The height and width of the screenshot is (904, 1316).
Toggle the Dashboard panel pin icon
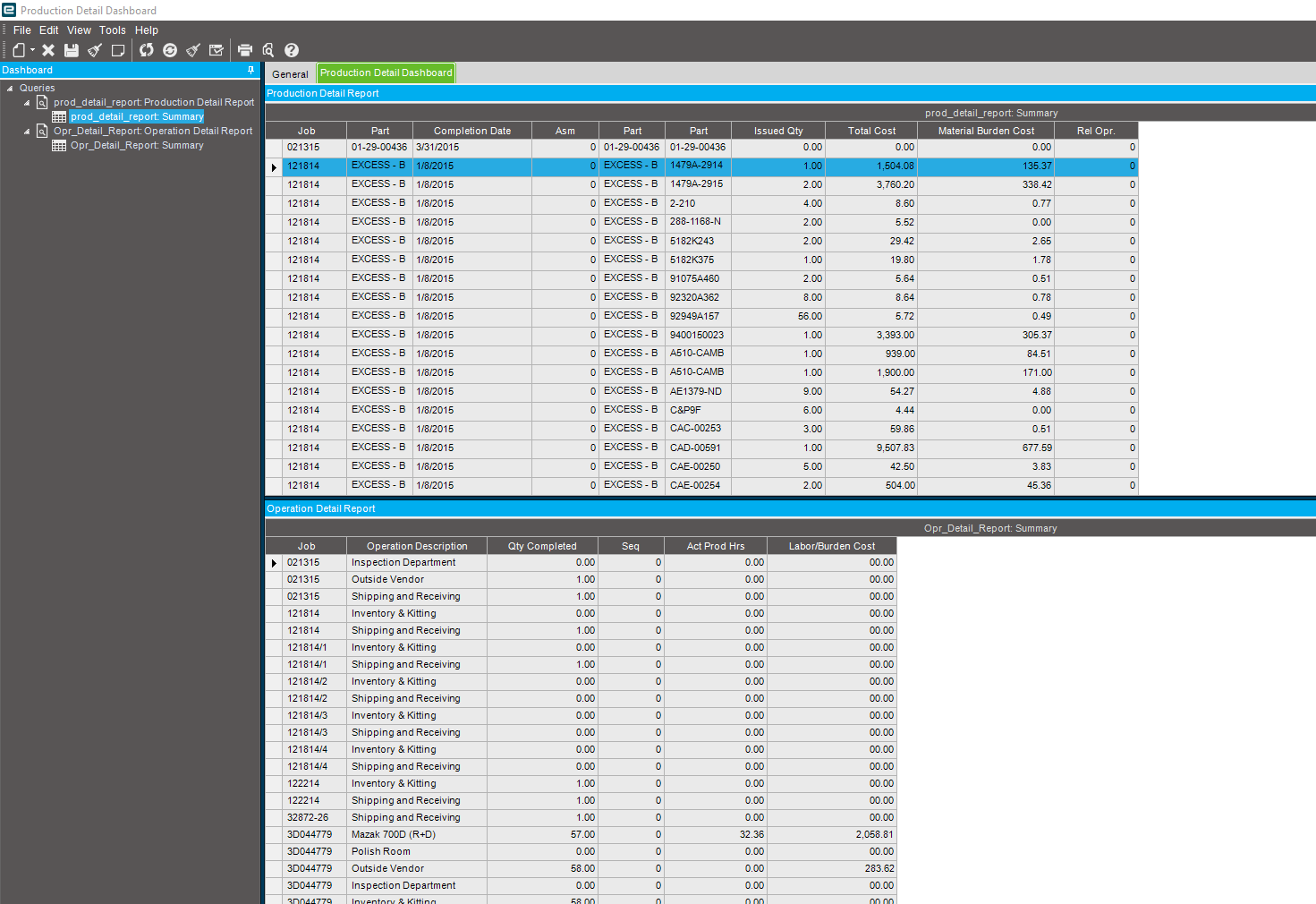pyautogui.click(x=251, y=70)
